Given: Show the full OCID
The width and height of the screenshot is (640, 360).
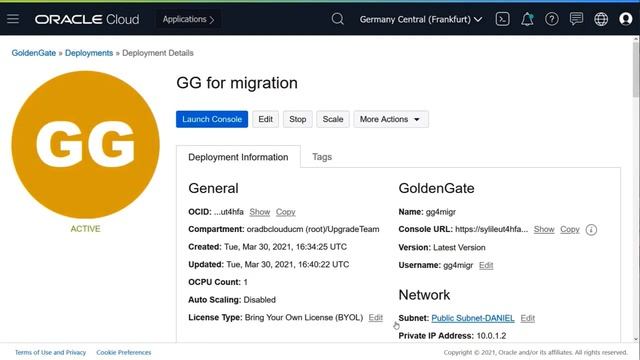Looking at the screenshot, I should tap(260, 212).
